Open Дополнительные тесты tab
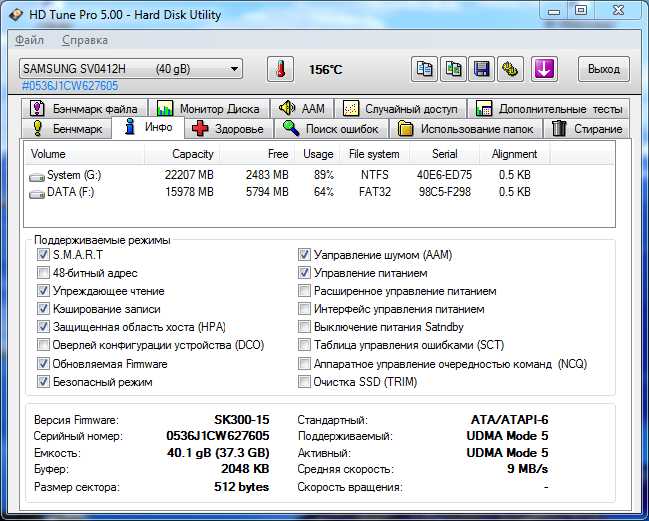 (548, 108)
